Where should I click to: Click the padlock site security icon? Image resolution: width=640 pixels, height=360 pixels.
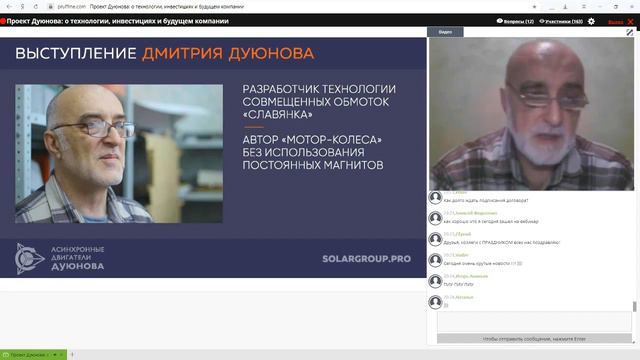click(x=51, y=7)
